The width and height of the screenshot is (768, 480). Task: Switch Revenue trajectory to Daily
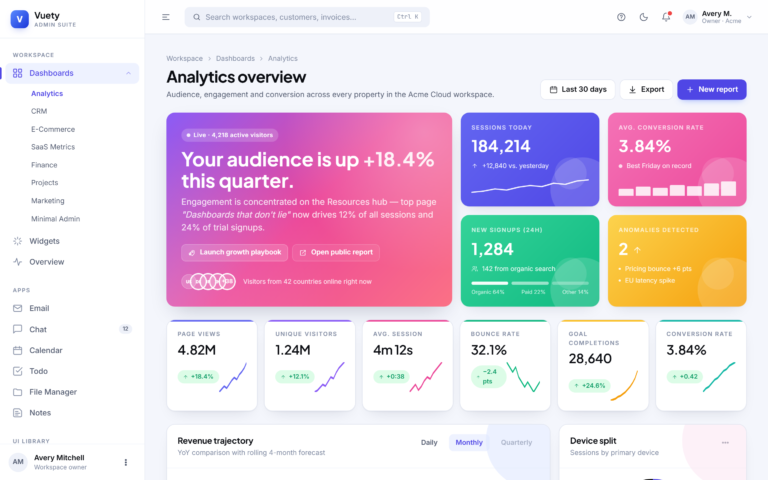[429, 443]
